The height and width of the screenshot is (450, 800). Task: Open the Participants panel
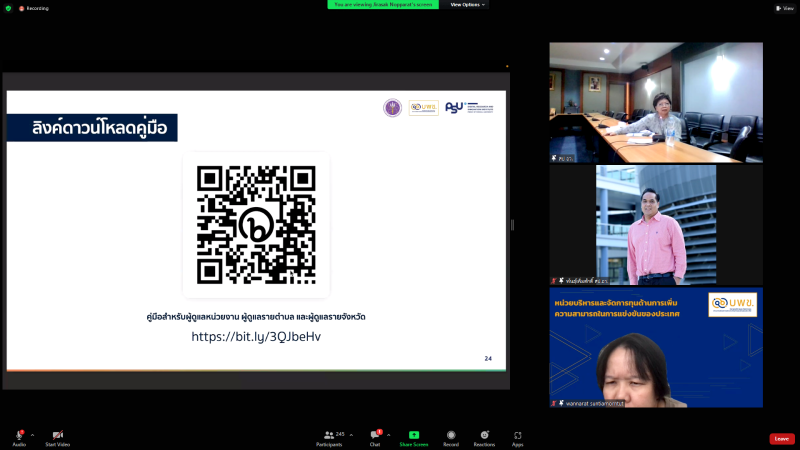329,437
